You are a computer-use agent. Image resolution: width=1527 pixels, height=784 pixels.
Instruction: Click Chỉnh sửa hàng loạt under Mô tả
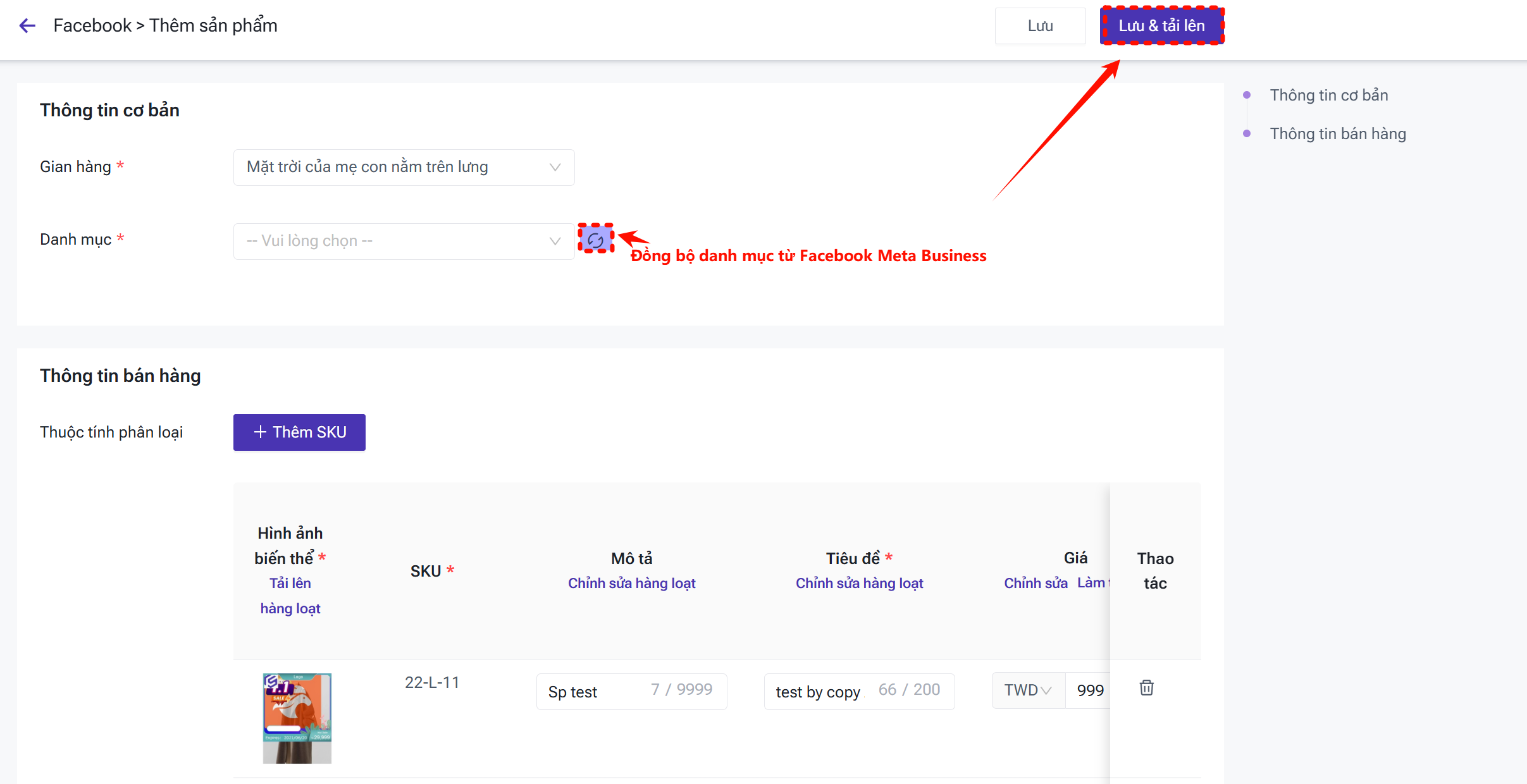click(x=631, y=584)
